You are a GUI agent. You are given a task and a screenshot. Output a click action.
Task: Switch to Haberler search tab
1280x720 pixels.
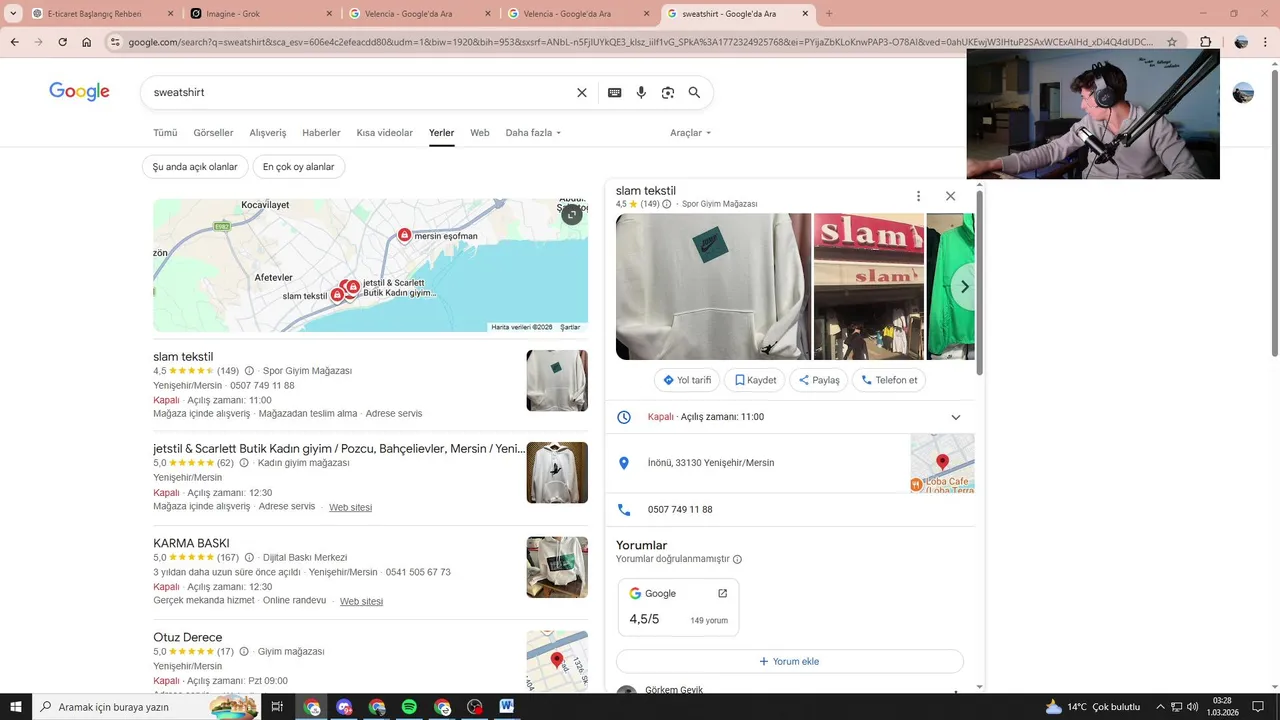click(x=321, y=133)
